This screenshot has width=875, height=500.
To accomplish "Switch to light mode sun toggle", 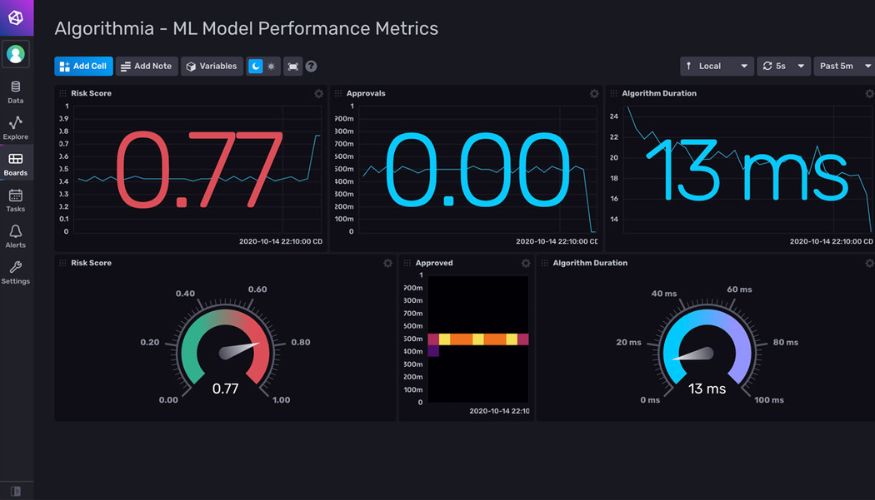I will (x=271, y=66).
